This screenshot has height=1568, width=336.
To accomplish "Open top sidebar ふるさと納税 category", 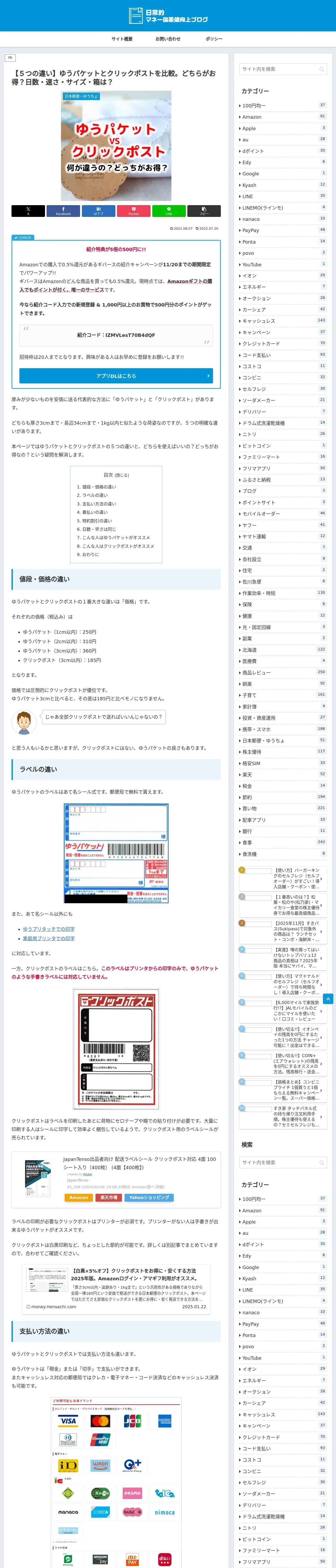I will (x=283, y=480).
